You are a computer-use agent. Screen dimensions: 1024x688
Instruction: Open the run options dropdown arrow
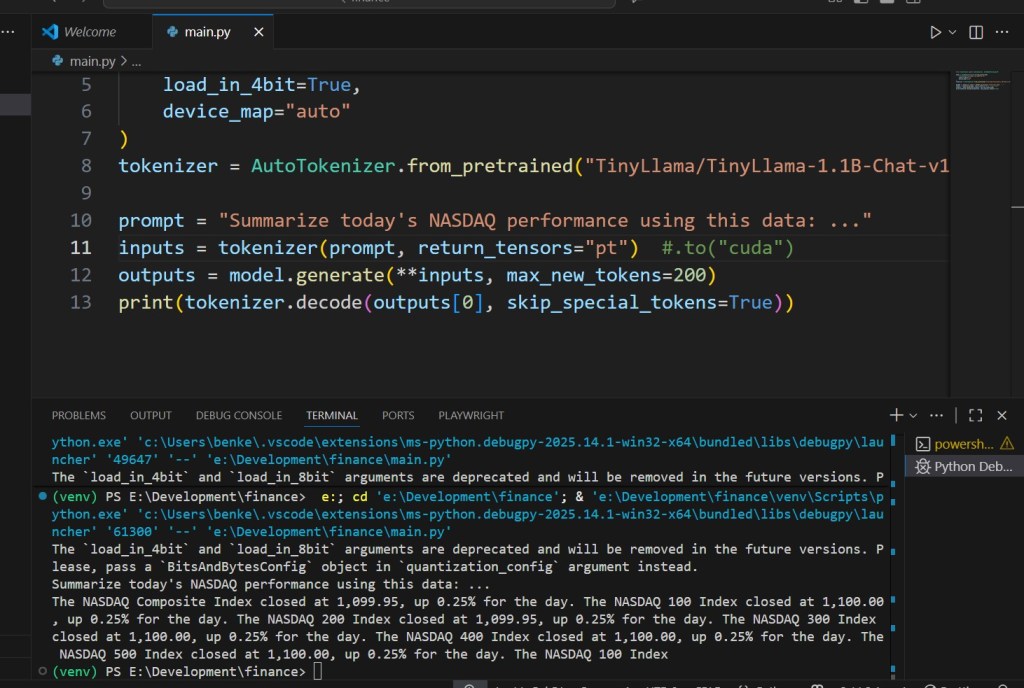click(x=952, y=32)
